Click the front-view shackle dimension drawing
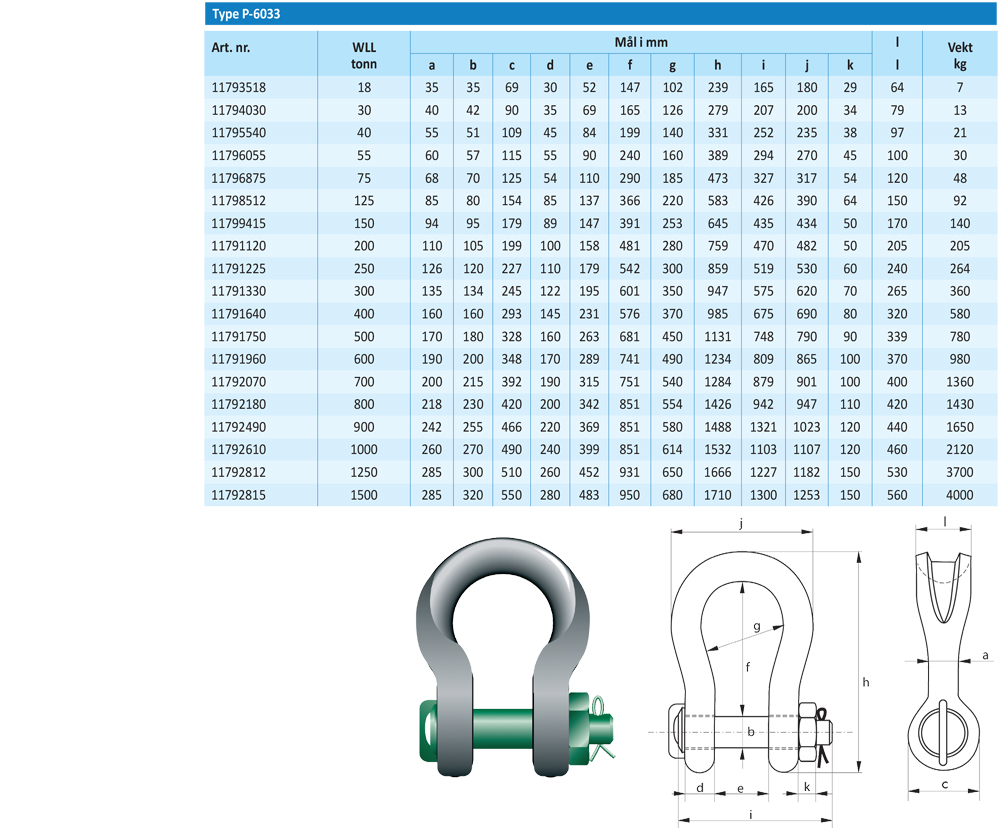The width and height of the screenshot is (1000, 840). 760,670
